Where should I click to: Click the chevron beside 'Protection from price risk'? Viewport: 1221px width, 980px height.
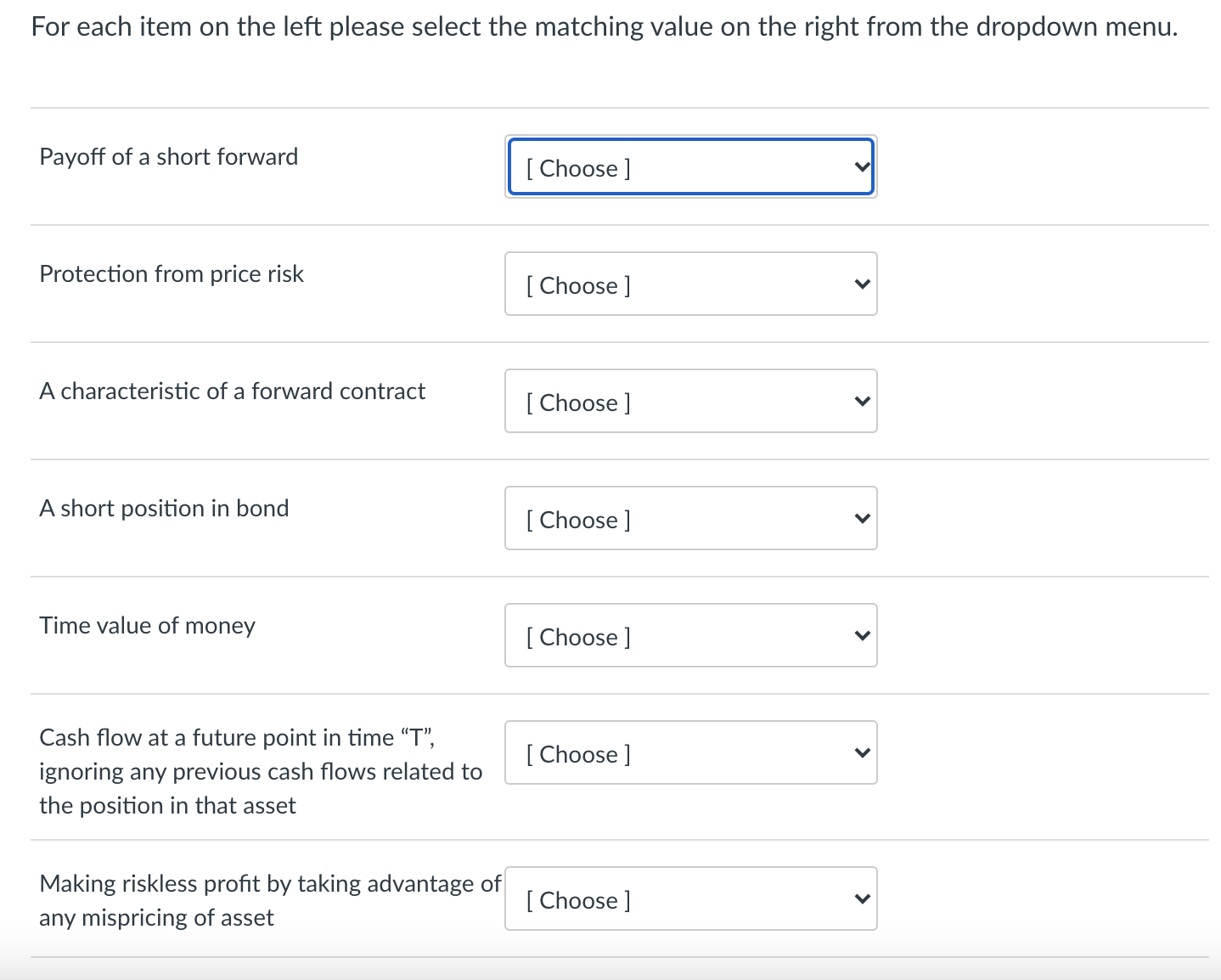pyautogui.click(x=861, y=284)
